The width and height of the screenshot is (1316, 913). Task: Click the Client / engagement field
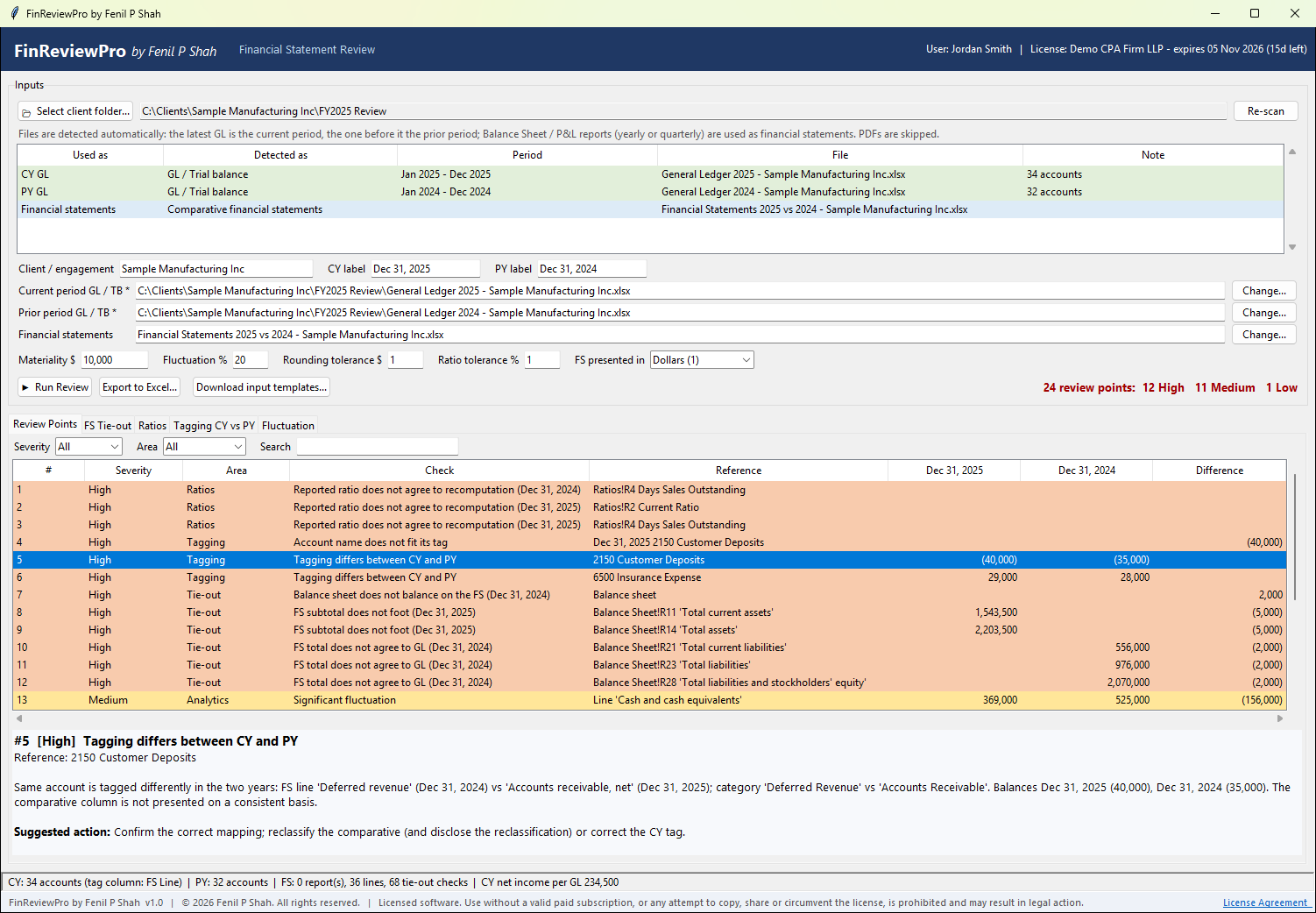(x=216, y=269)
